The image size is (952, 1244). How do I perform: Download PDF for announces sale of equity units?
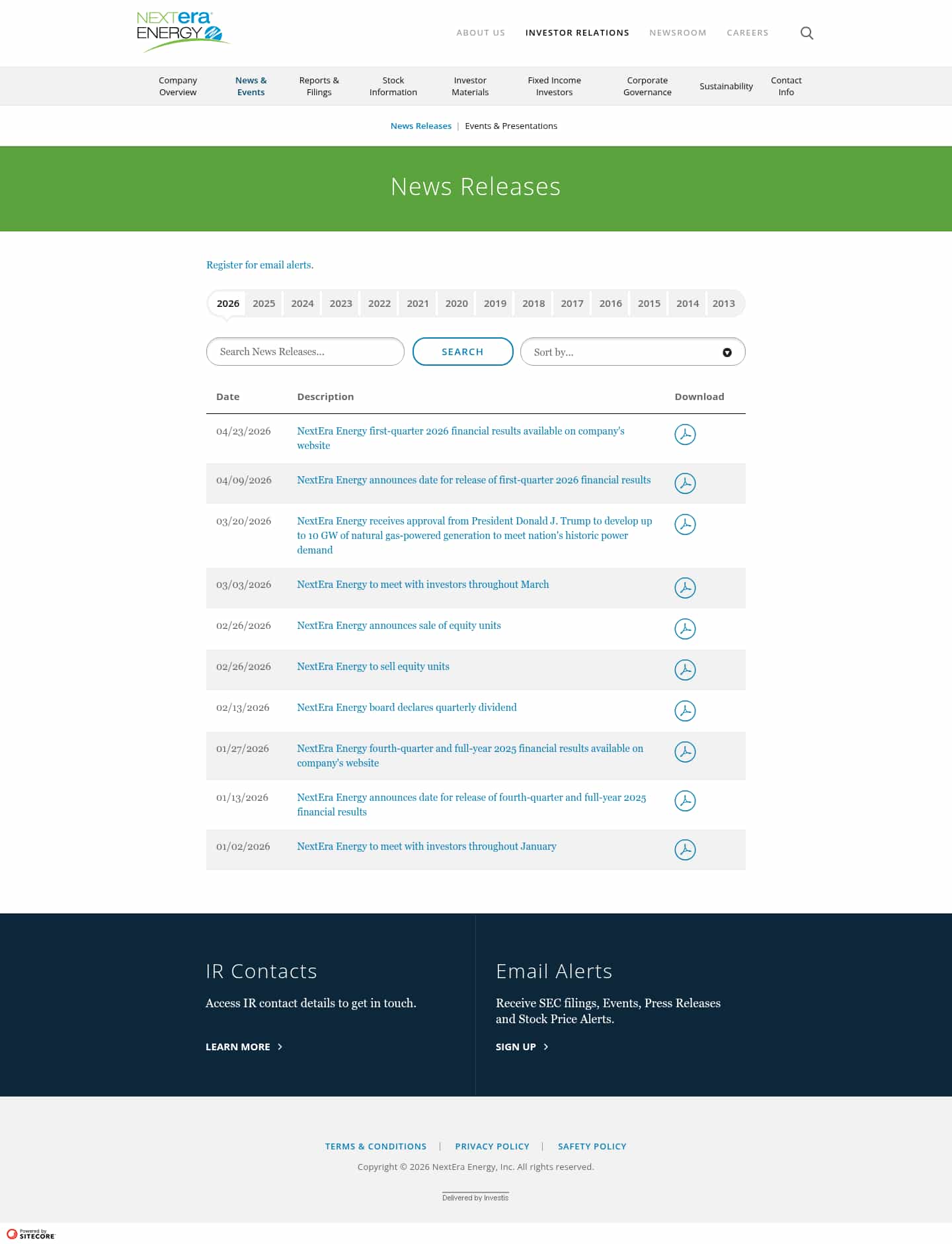(x=685, y=629)
